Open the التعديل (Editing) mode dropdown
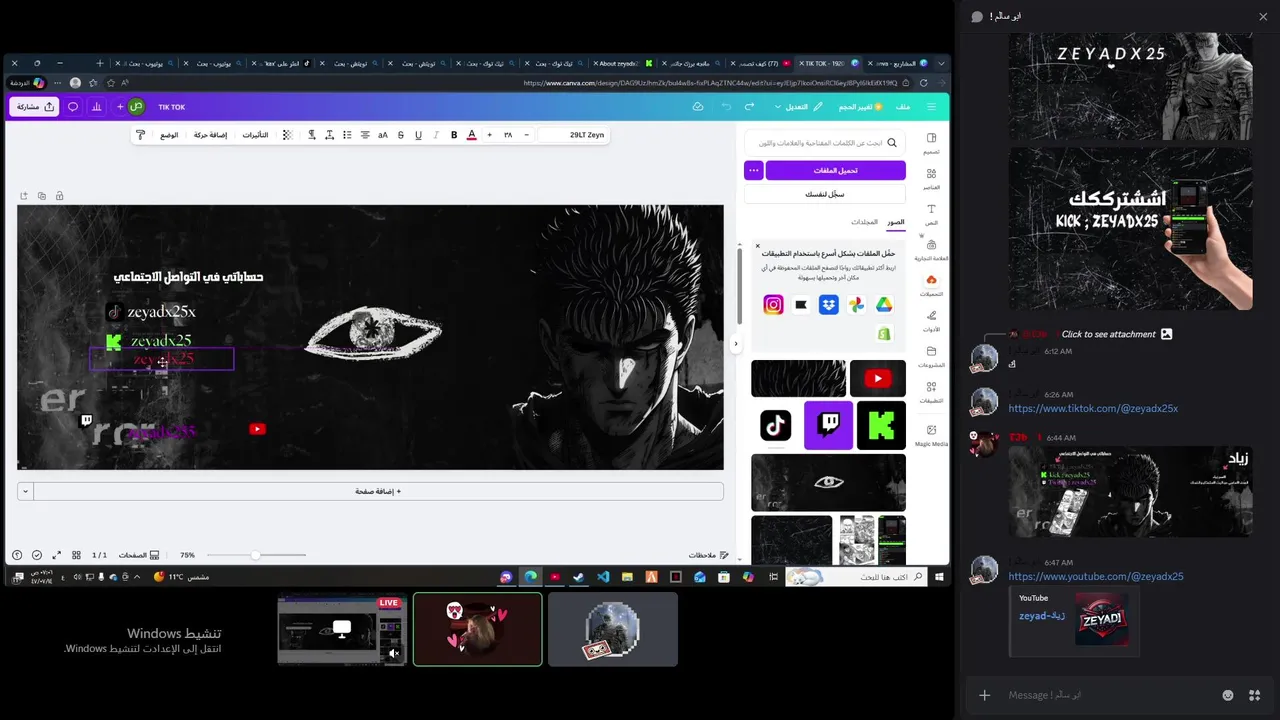The image size is (1280, 720). (x=798, y=107)
